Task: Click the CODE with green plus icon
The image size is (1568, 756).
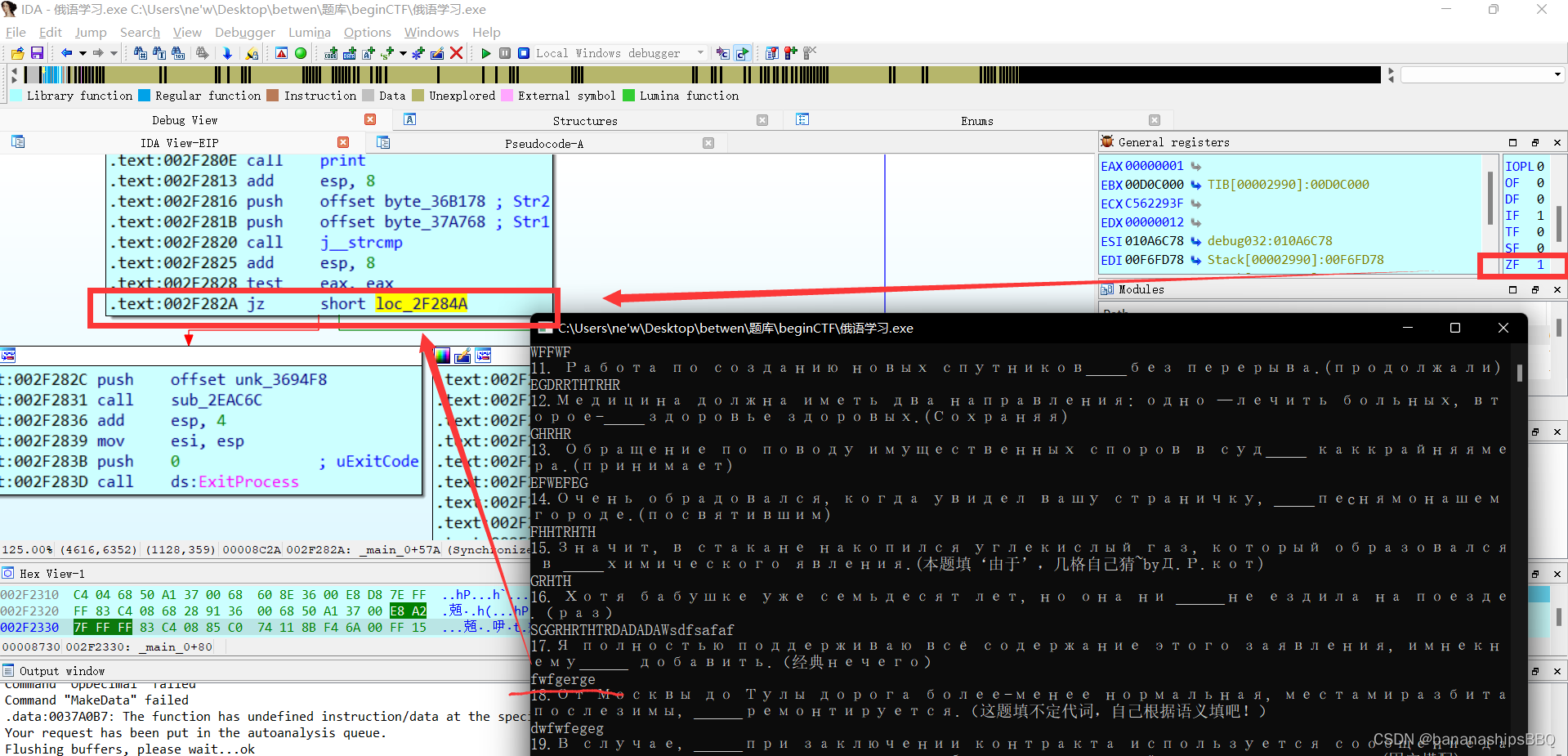Action: pyautogui.click(x=331, y=53)
